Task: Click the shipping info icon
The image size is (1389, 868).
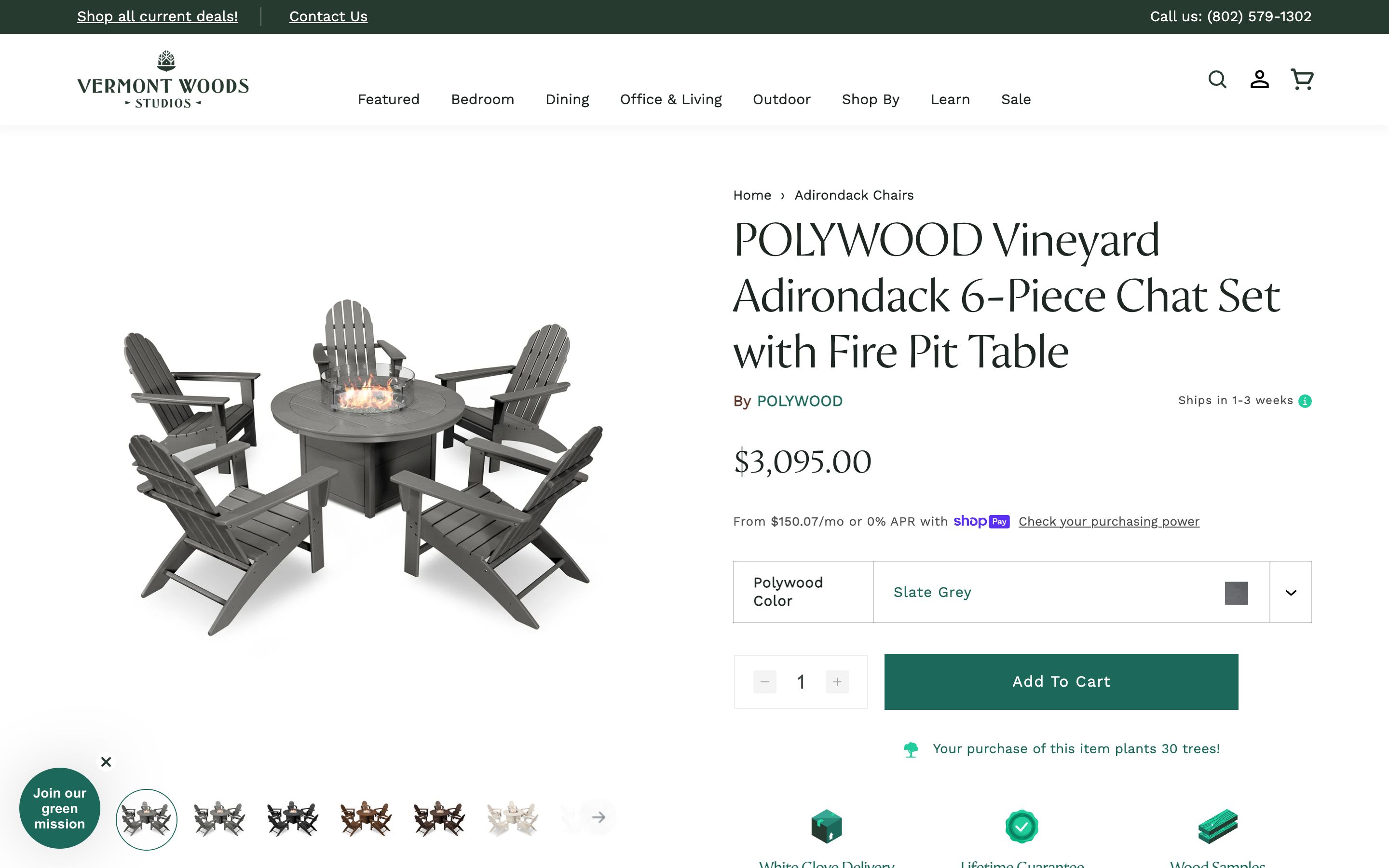Action: (x=1305, y=401)
